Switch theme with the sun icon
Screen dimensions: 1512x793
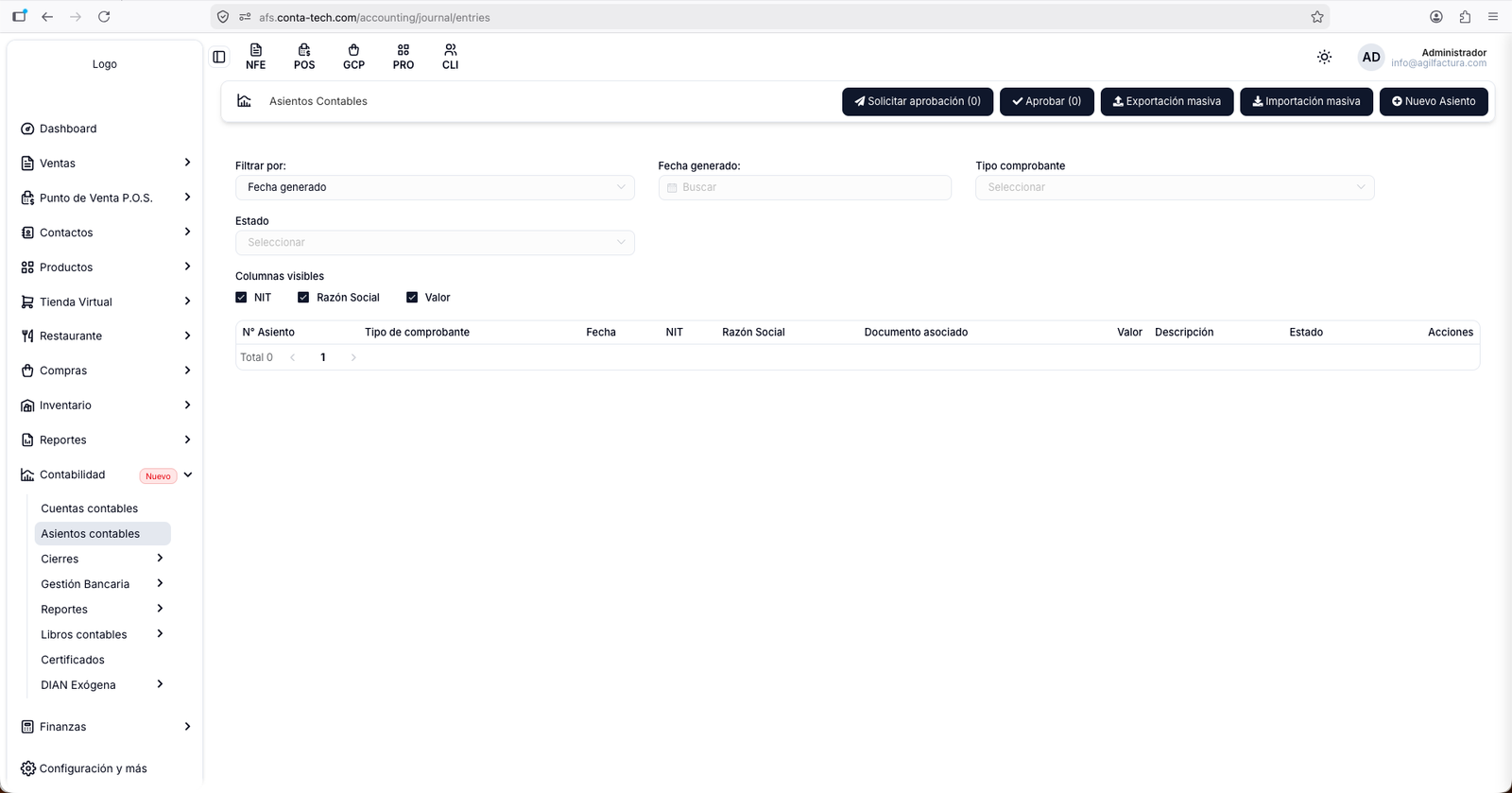[1325, 57]
